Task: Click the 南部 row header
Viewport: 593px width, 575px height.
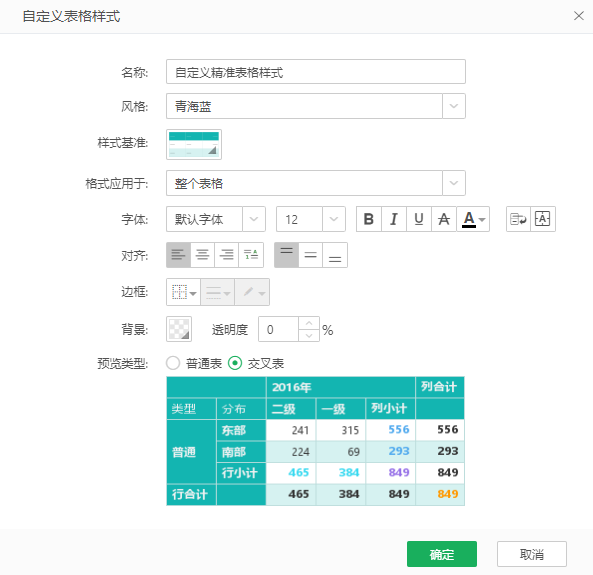Action: pos(241,452)
